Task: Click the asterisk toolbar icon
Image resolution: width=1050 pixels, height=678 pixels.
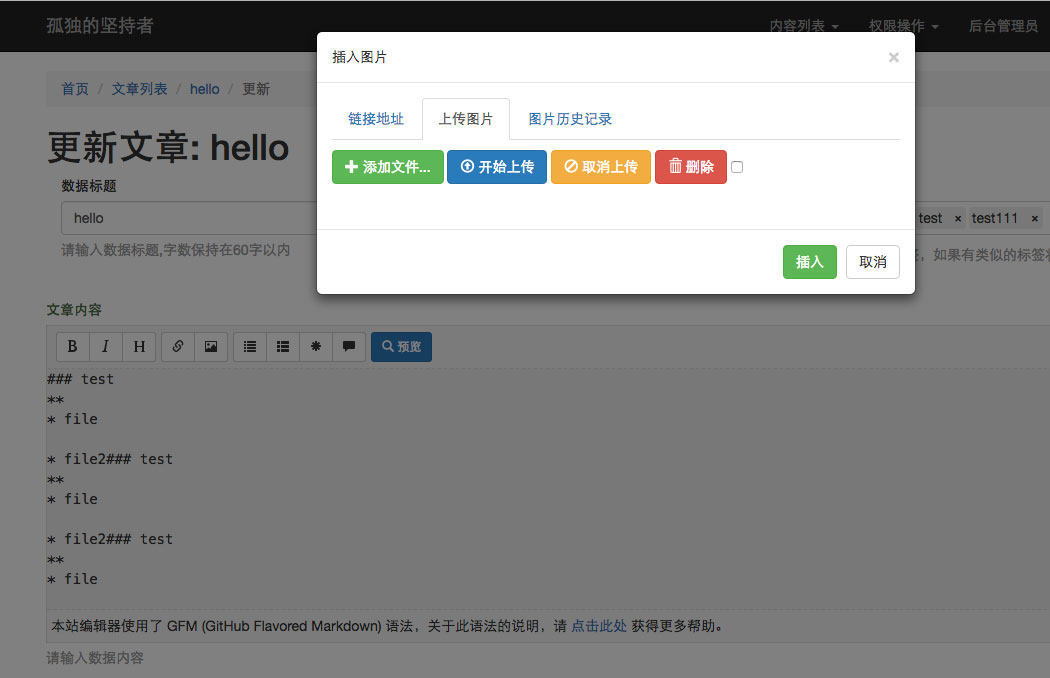Action: (x=316, y=346)
